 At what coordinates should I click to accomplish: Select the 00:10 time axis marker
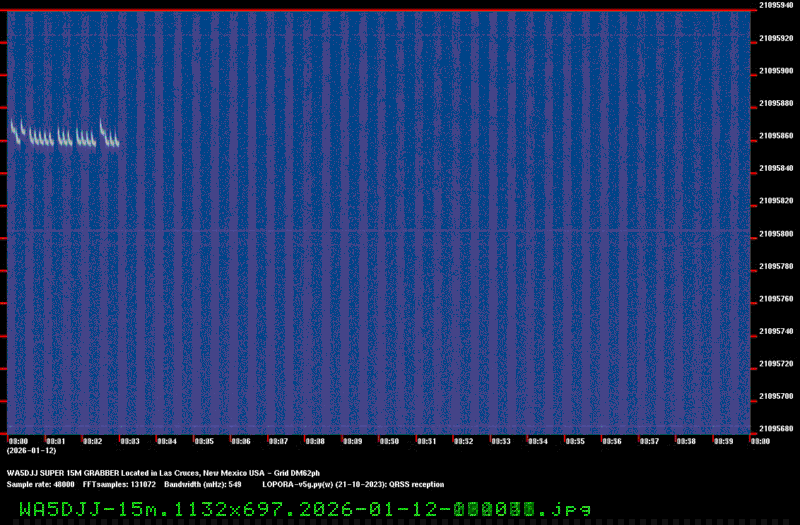click(x=389, y=441)
